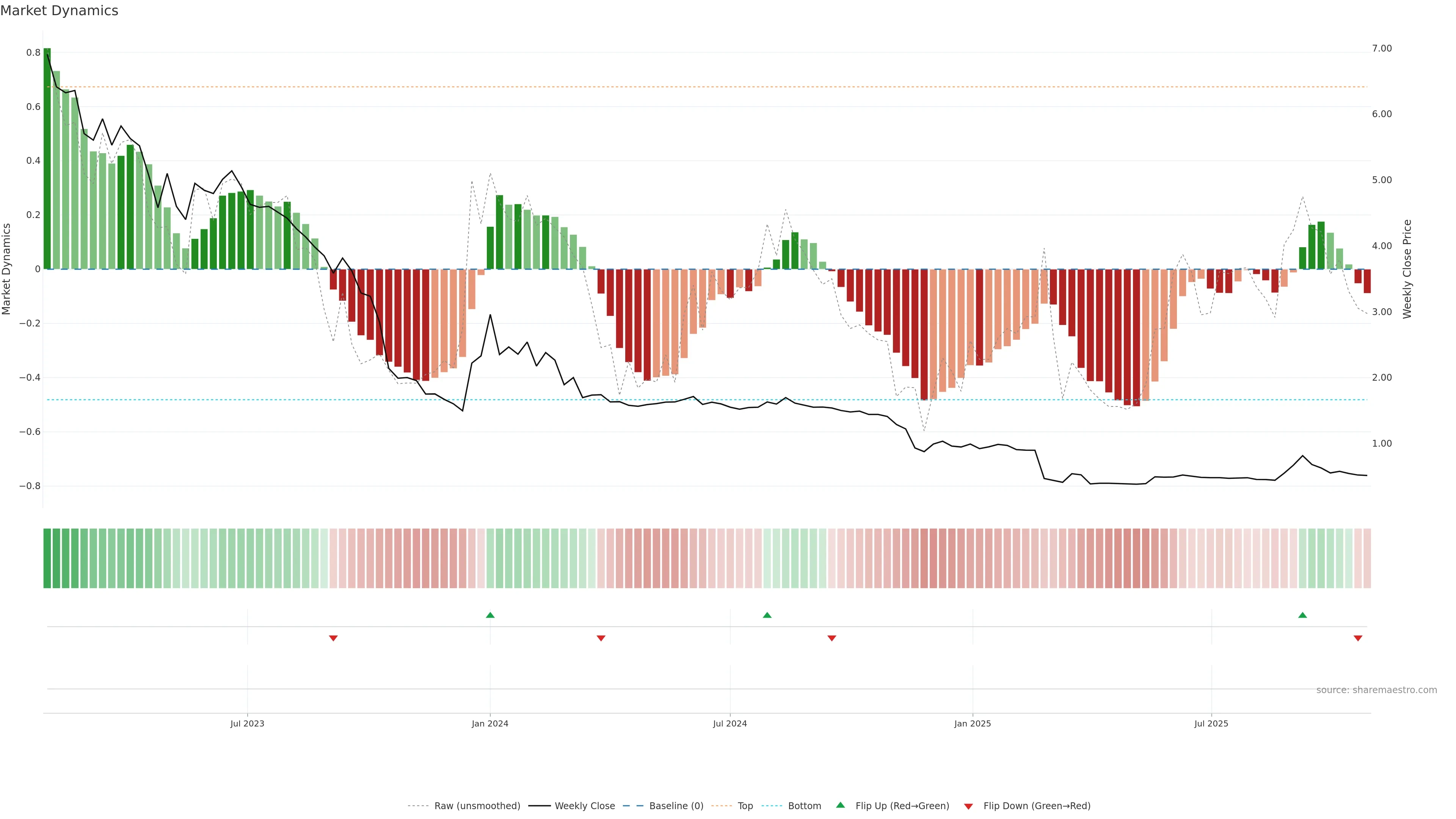
Task: Toggle the Weekly Close legend entry
Action: (584, 806)
